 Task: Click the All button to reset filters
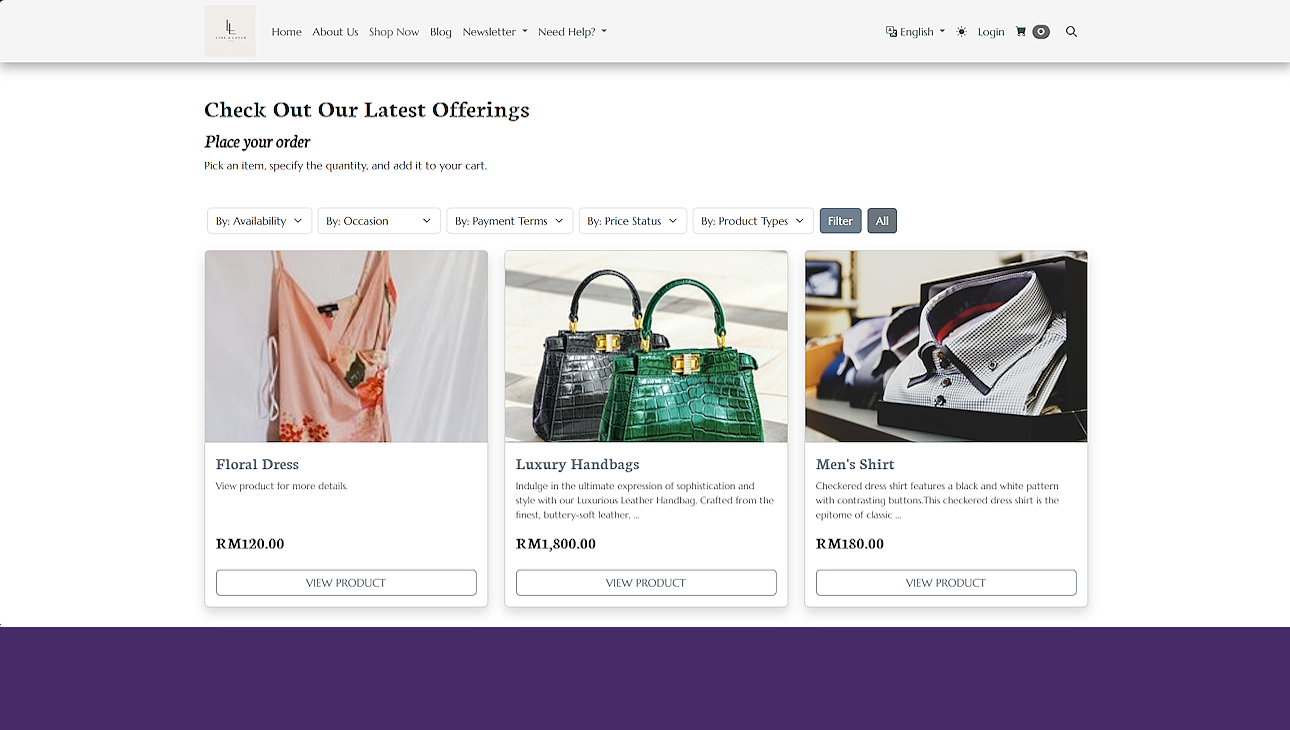click(881, 221)
